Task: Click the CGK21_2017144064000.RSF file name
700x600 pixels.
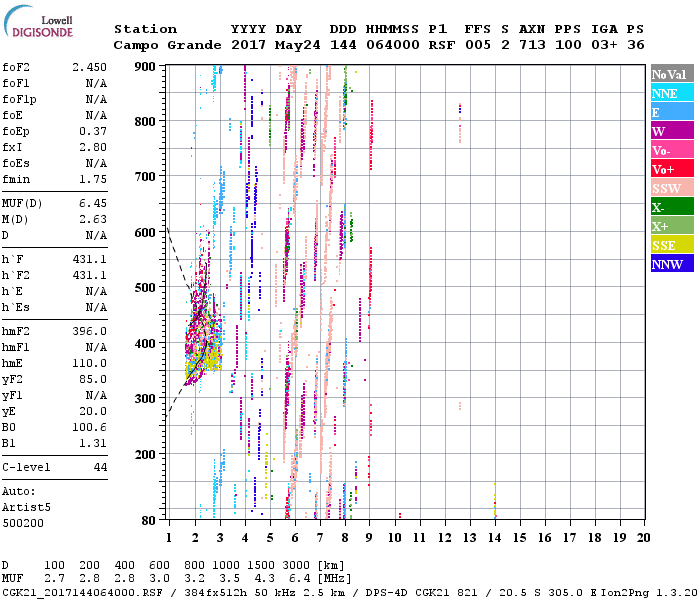Action: (83, 593)
